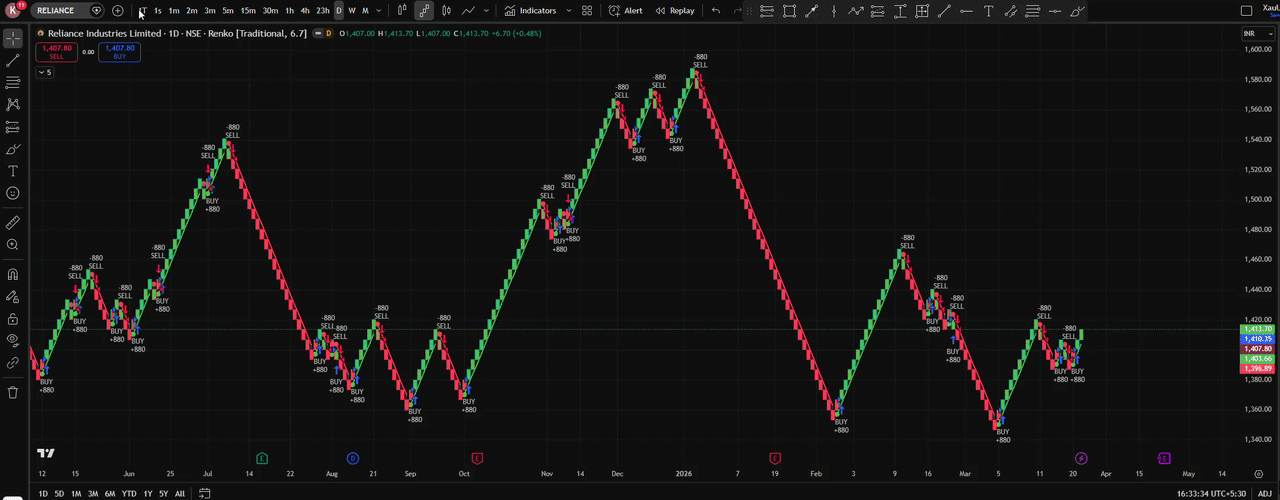Toggle magnet mode in left sidebar
This screenshot has width=1280, height=500.
pos(13,274)
